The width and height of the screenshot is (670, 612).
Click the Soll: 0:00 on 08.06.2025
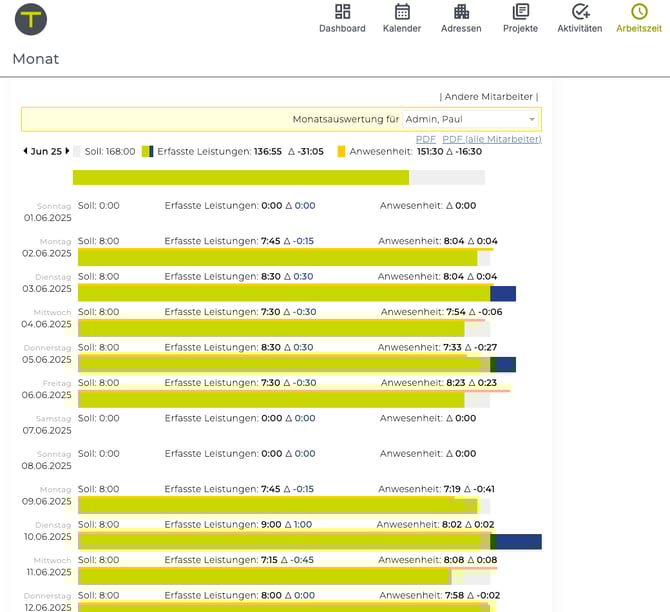tap(99, 453)
